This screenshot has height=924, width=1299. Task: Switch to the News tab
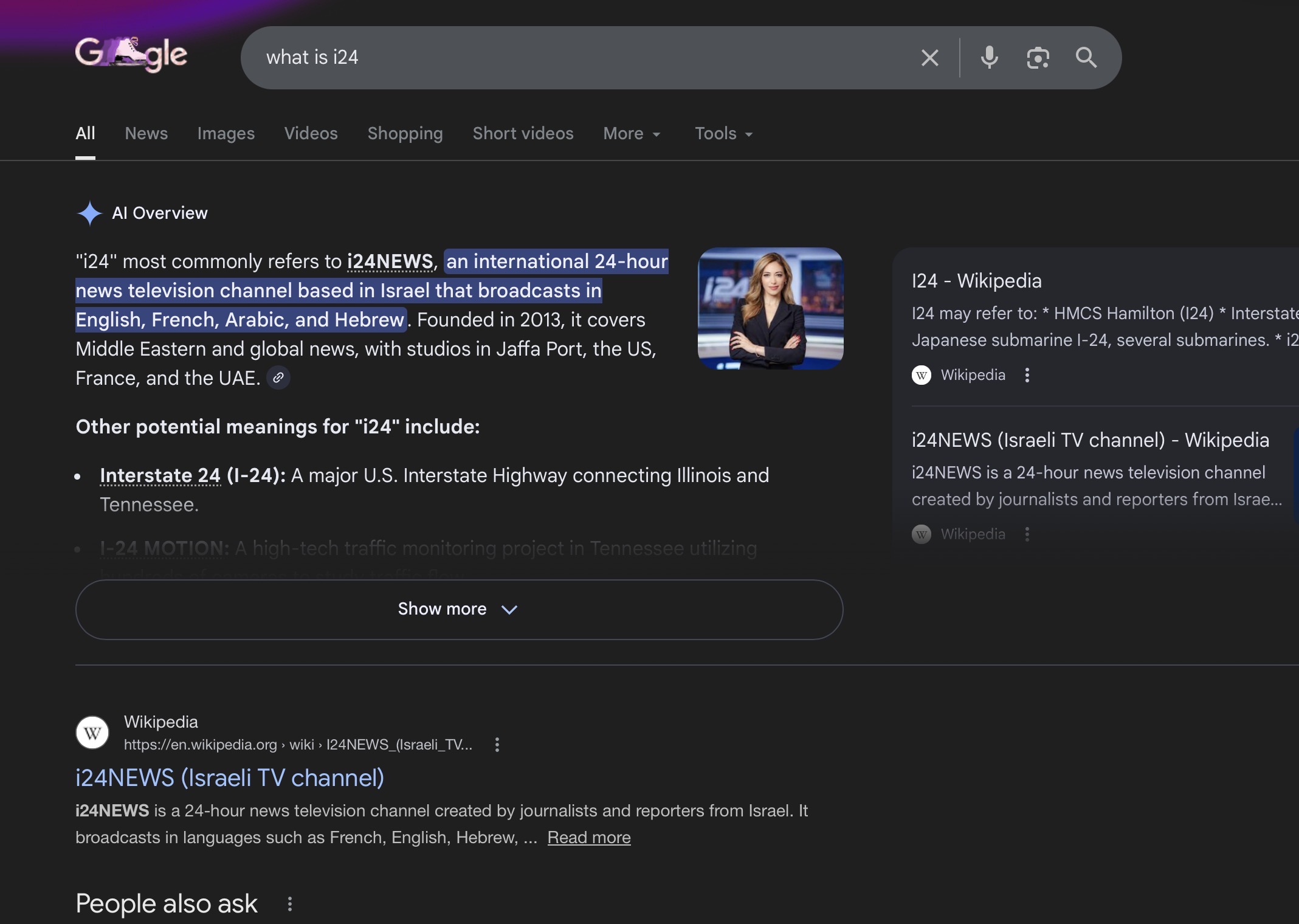click(x=146, y=134)
